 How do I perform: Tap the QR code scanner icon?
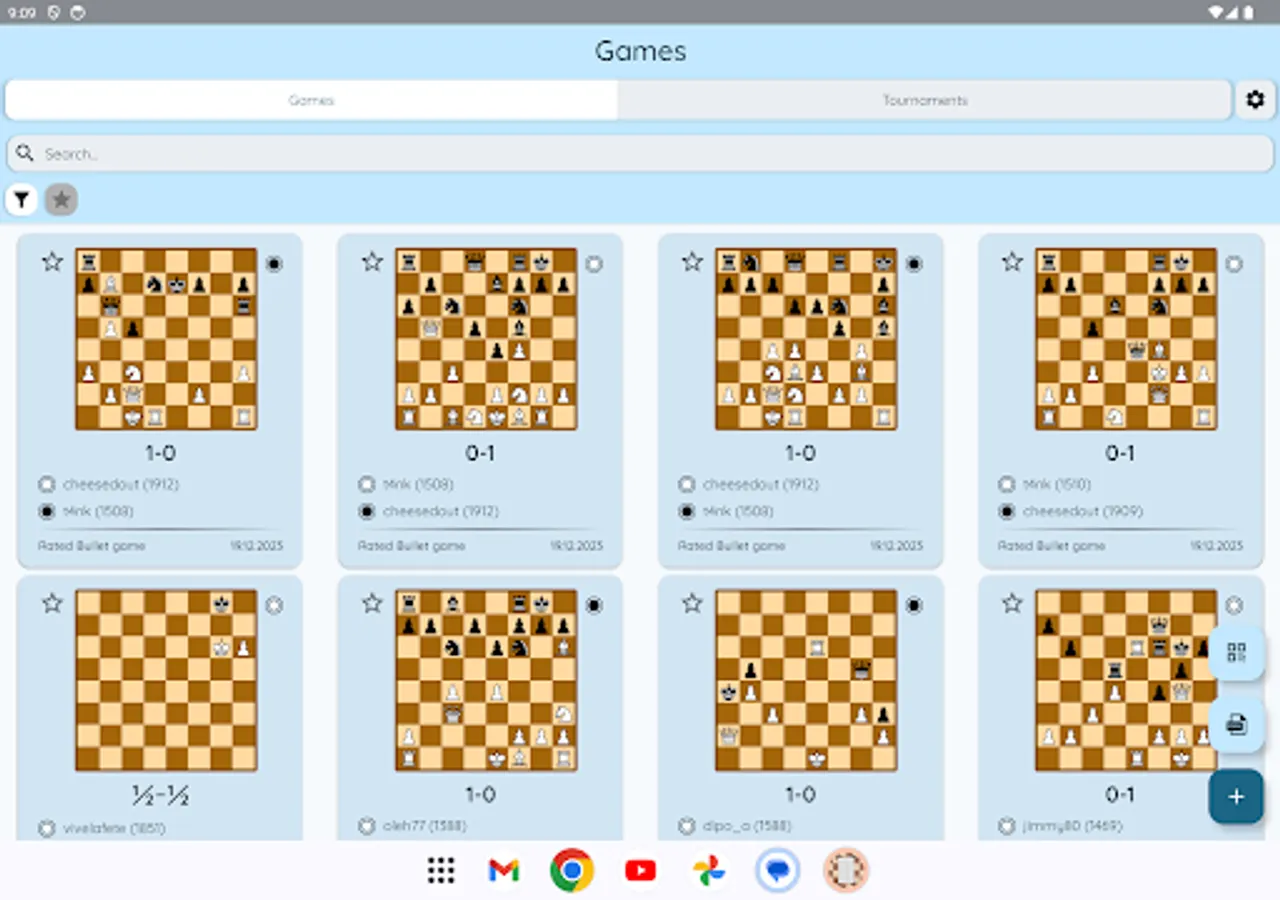[1236, 652]
